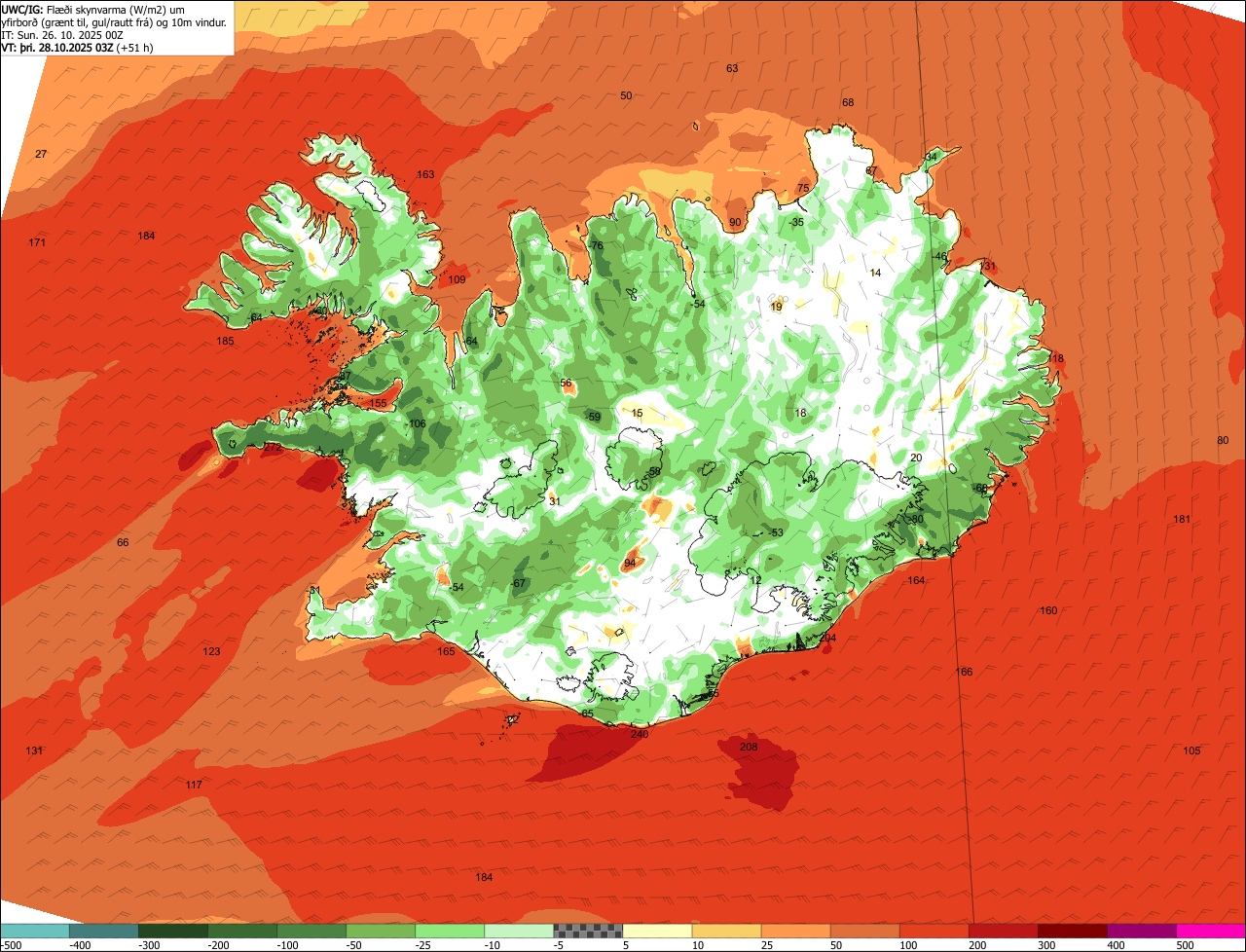
Task: Click the '-300' label on the legend
Action: (150, 945)
